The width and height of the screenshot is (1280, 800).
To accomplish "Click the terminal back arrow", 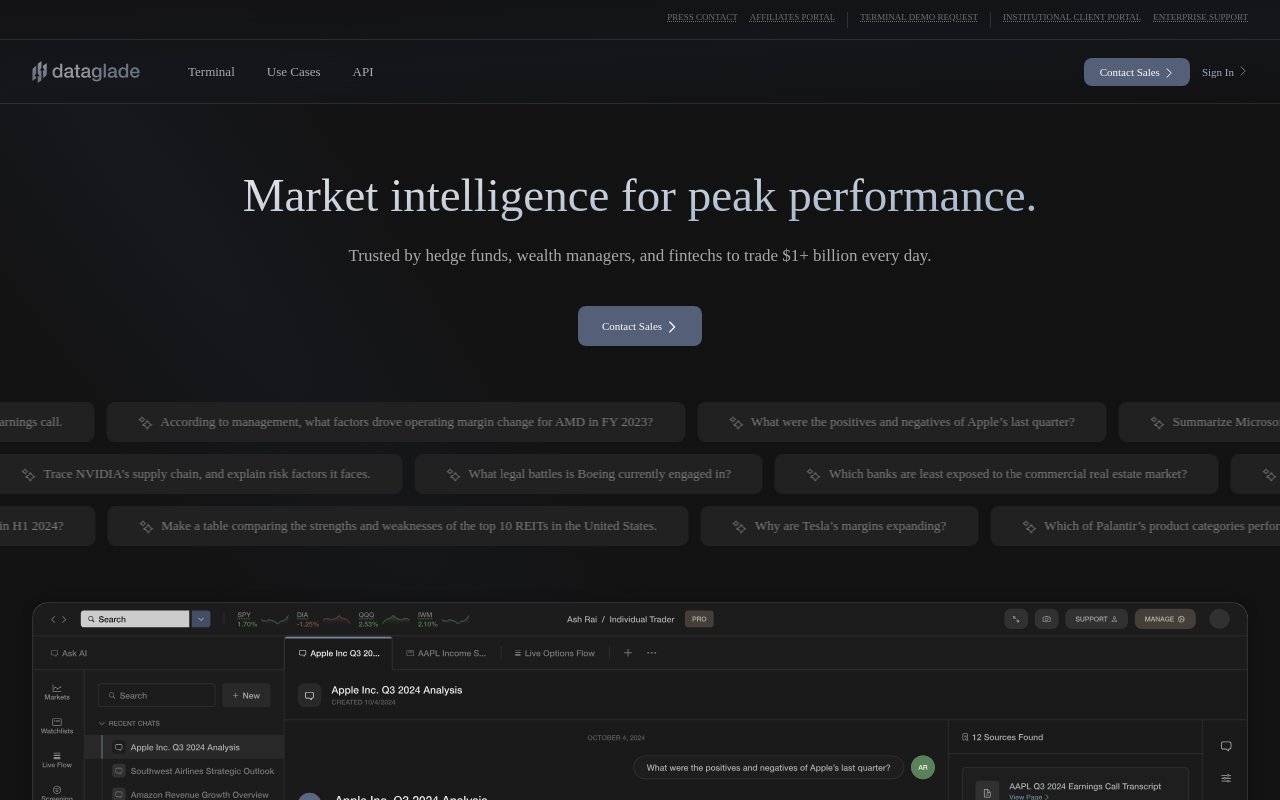I will [x=53, y=619].
